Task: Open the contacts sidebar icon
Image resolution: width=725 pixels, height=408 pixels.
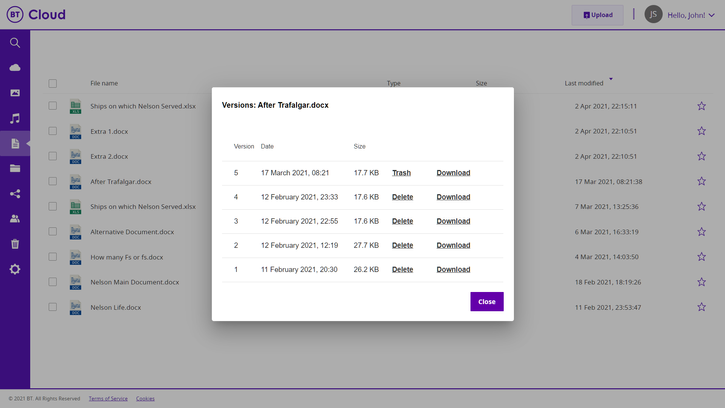Action: tap(15, 219)
